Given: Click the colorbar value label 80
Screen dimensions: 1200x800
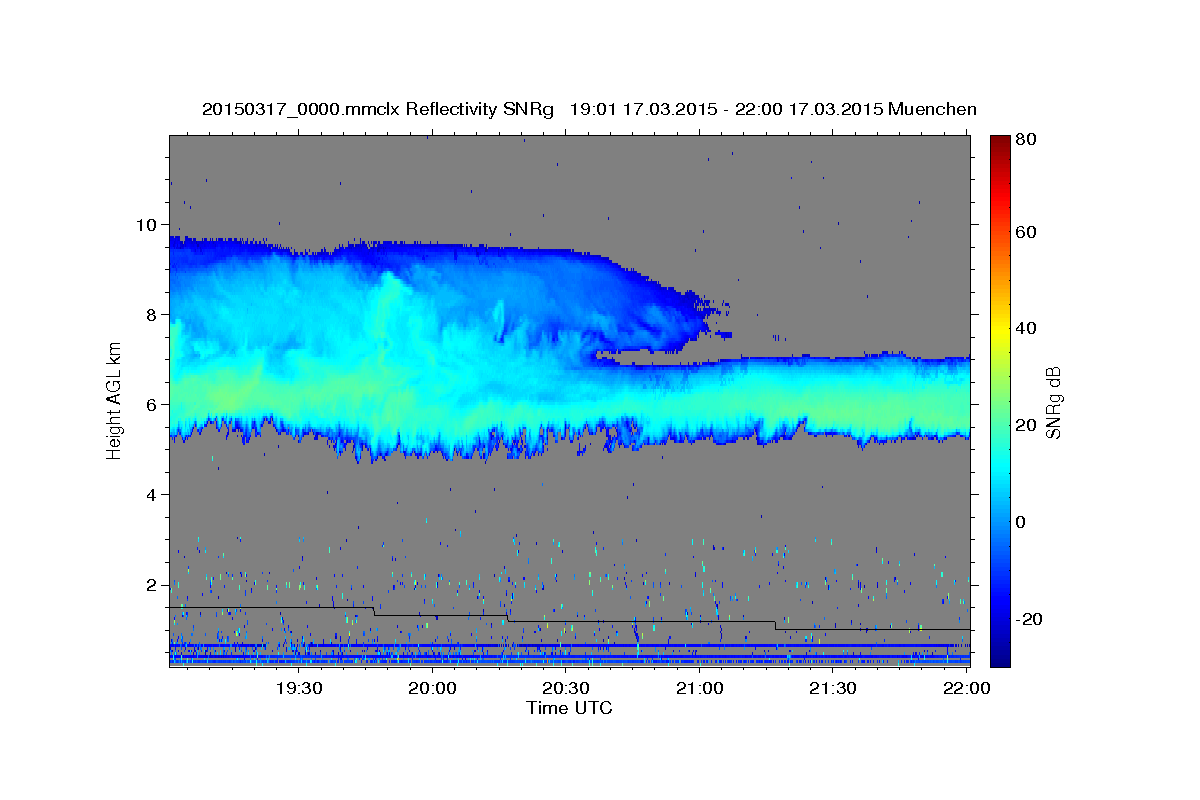Looking at the screenshot, I should click(1024, 139).
